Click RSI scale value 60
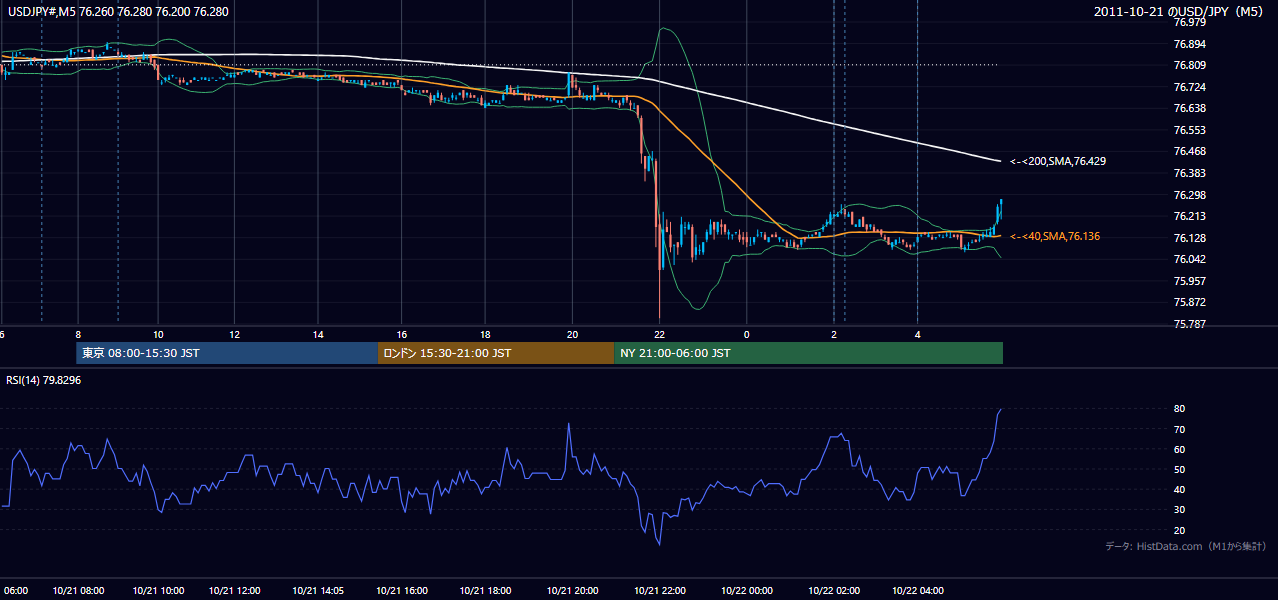The height and width of the screenshot is (600, 1278). coord(1179,449)
